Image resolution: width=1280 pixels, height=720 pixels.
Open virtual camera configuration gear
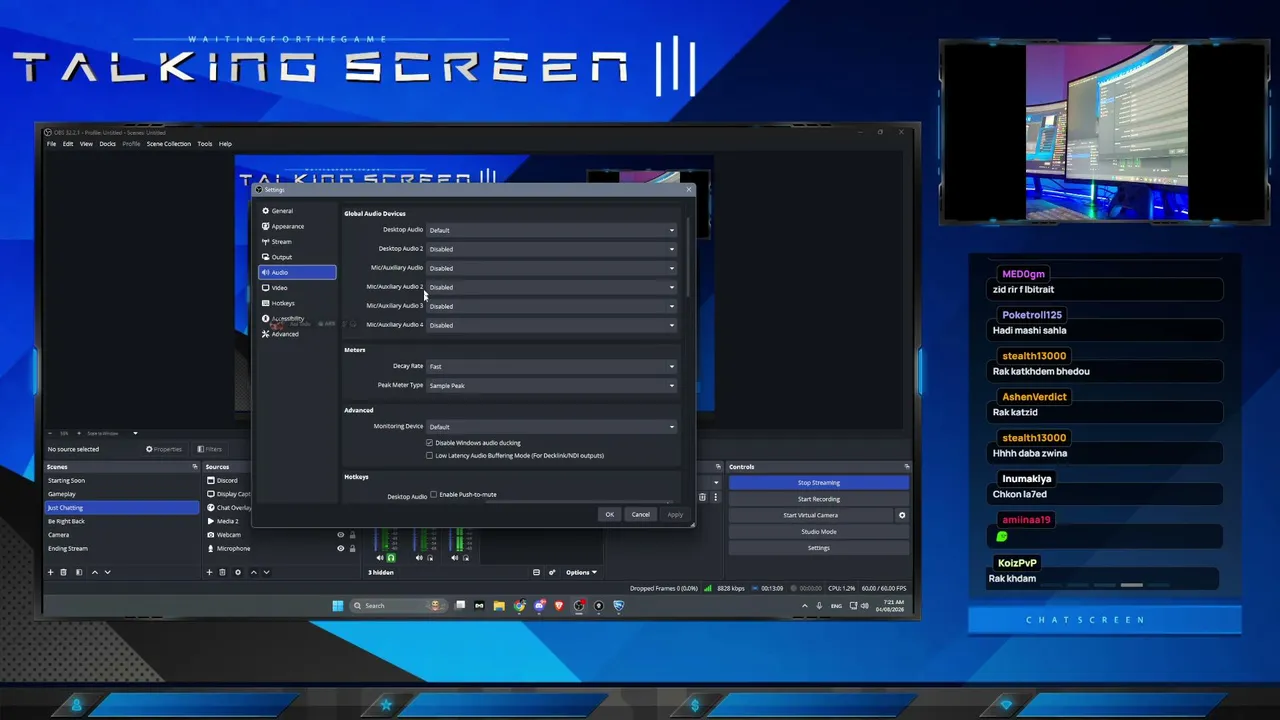click(902, 515)
